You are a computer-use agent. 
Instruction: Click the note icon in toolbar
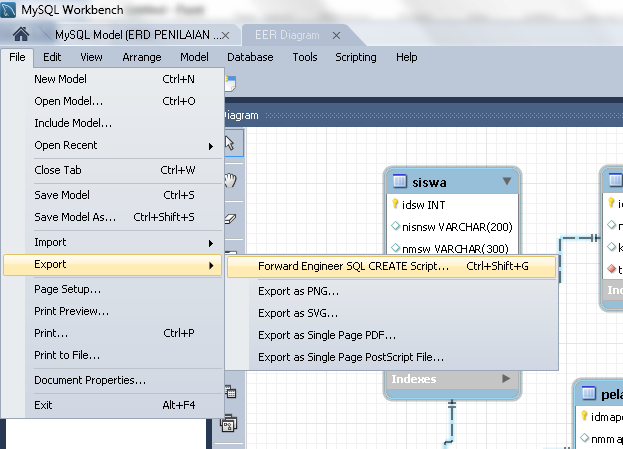[230, 83]
